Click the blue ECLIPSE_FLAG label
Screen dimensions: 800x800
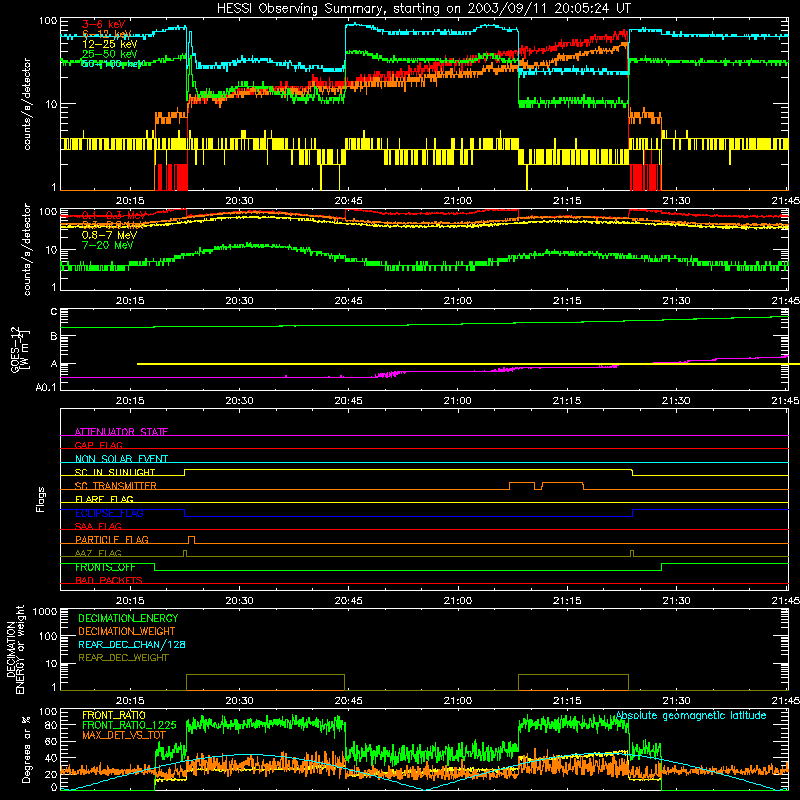click(x=109, y=513)
